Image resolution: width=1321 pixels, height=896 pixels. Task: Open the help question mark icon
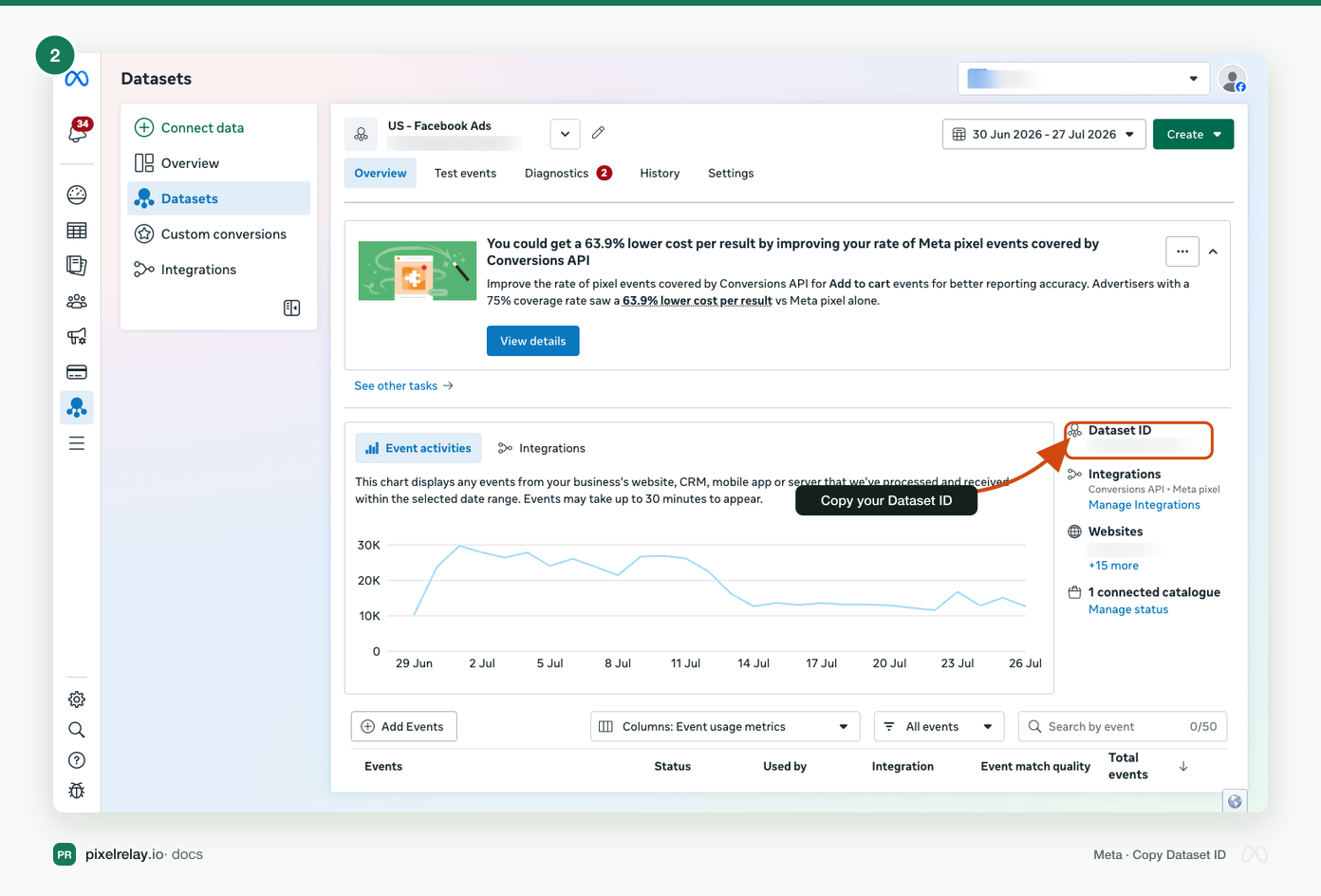(x=77, y=760)
